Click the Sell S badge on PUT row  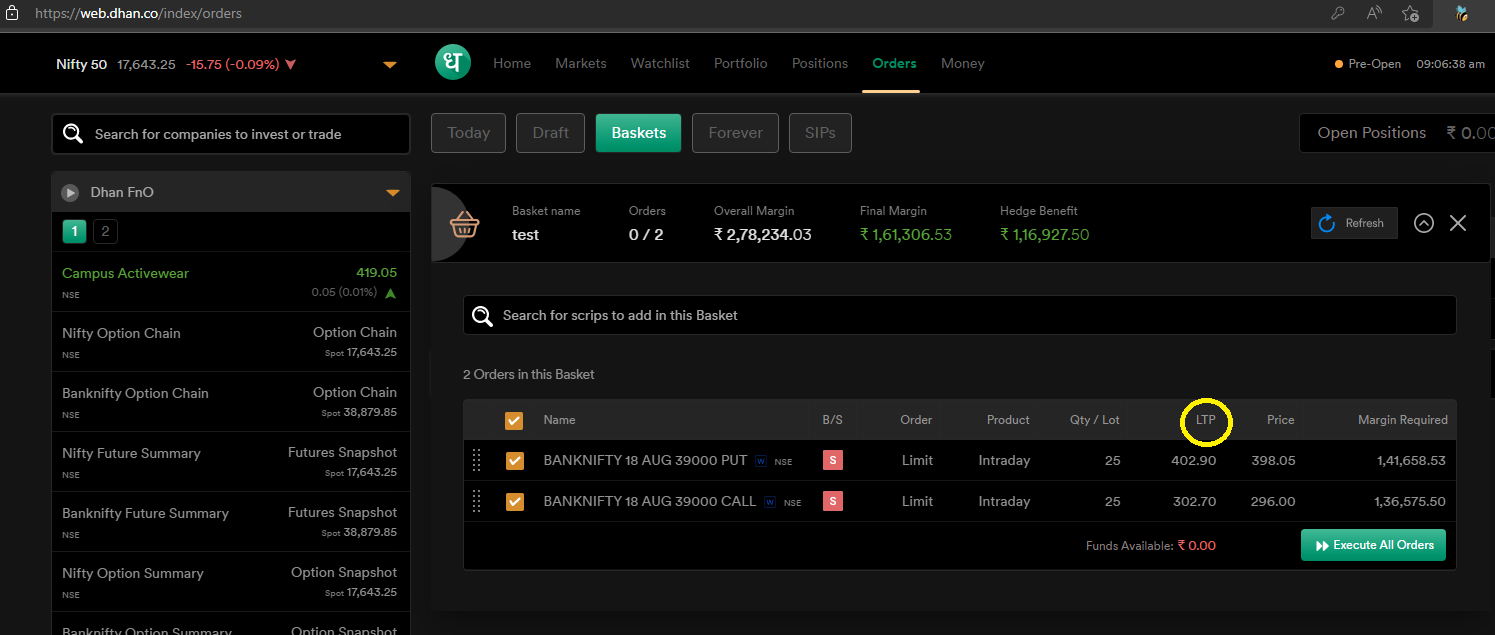832,460
